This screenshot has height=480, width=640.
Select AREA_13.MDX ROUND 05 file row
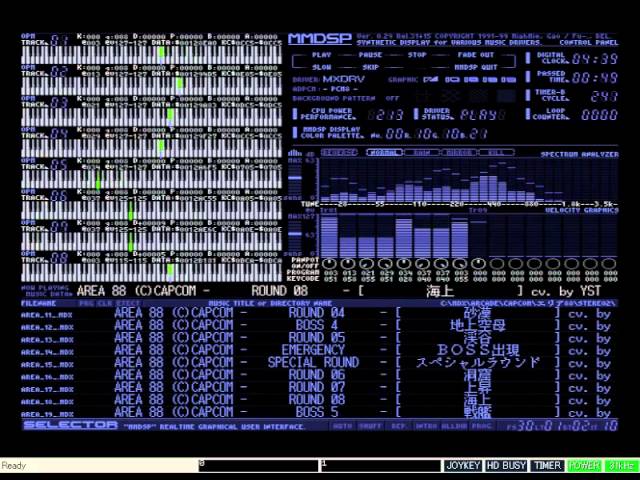tap(320, 339)
